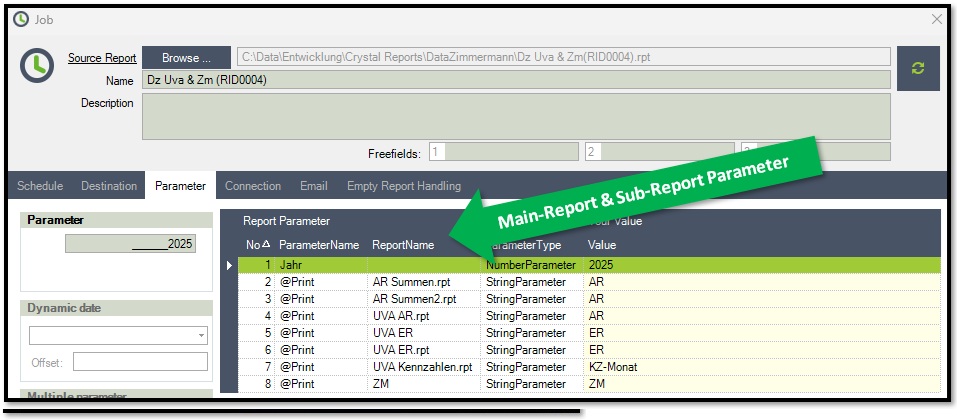957x420 pixels.
Task: Click the Browse button
Action: tap(187, 58)
